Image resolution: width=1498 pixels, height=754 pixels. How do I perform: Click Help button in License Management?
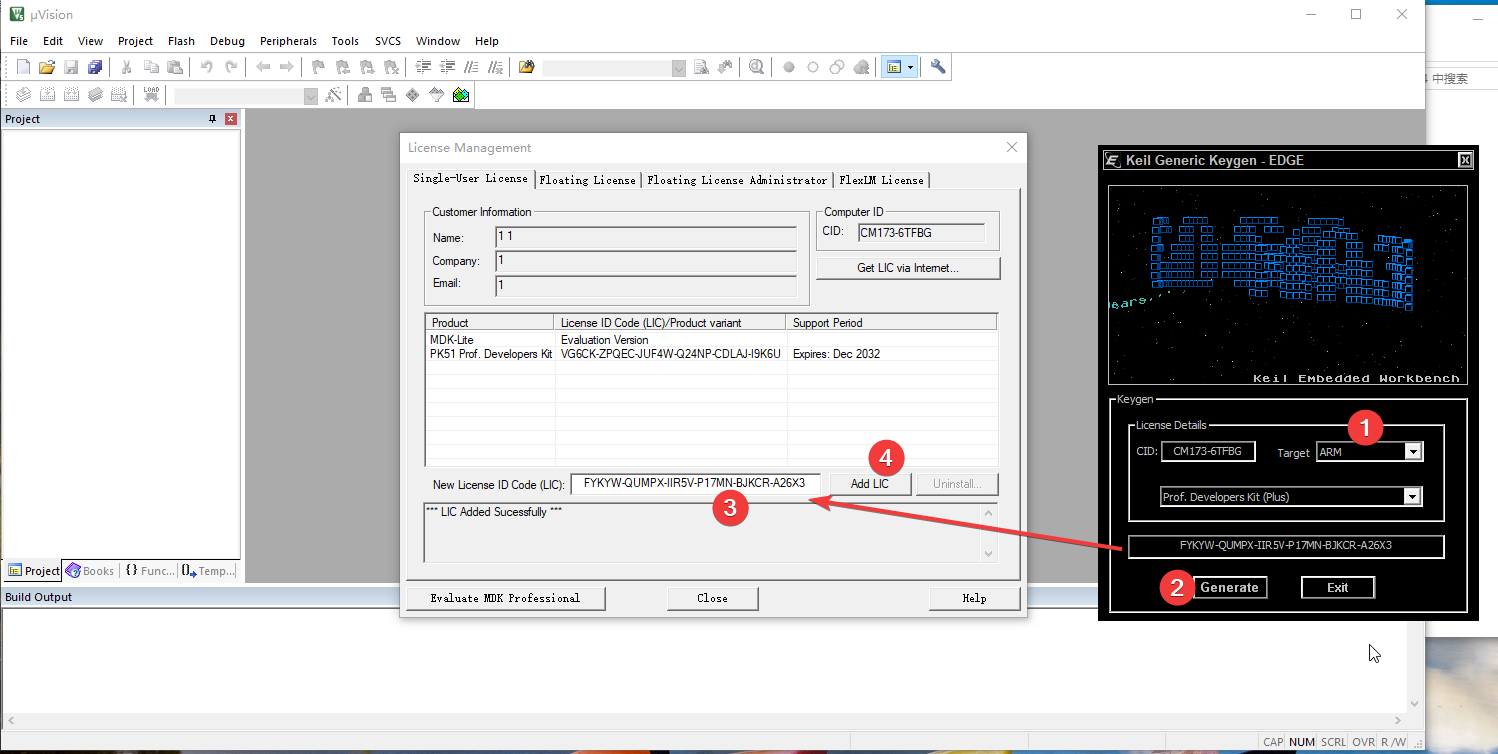pos(974,598)
